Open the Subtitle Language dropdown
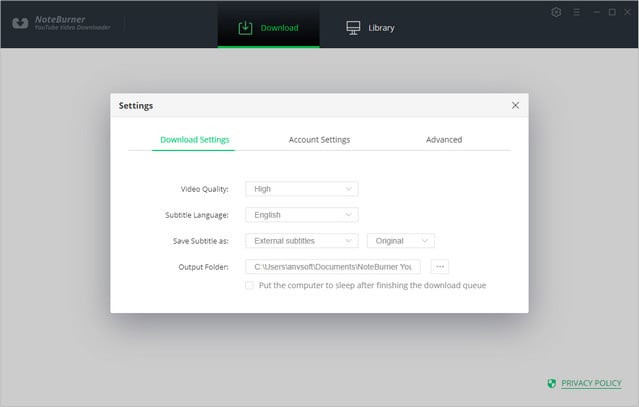Viewport: 639px width, 407px height. [x=301, y=214]
